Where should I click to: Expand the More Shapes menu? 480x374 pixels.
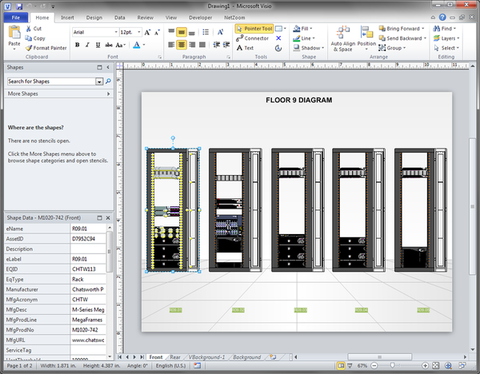[59, 94]
